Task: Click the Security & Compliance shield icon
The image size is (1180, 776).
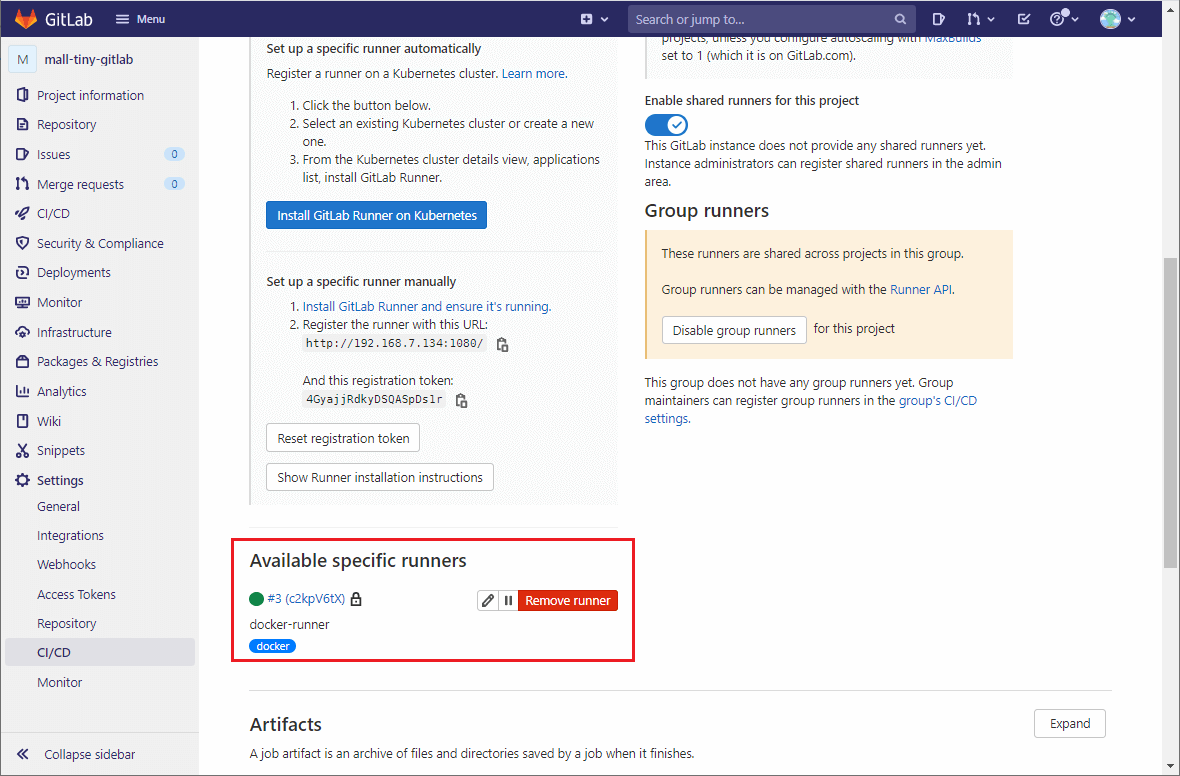Action: coord(23,243)
